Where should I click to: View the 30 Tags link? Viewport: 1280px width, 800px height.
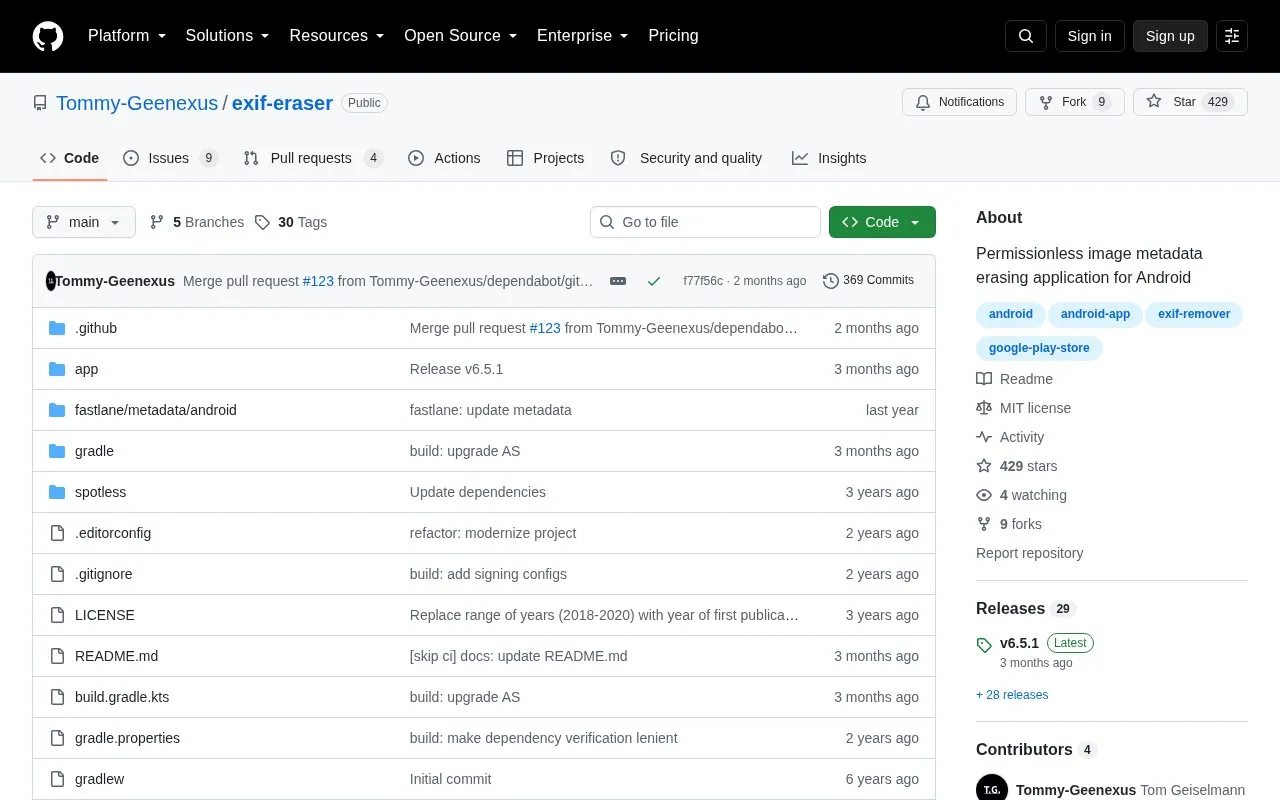[291, 222]
